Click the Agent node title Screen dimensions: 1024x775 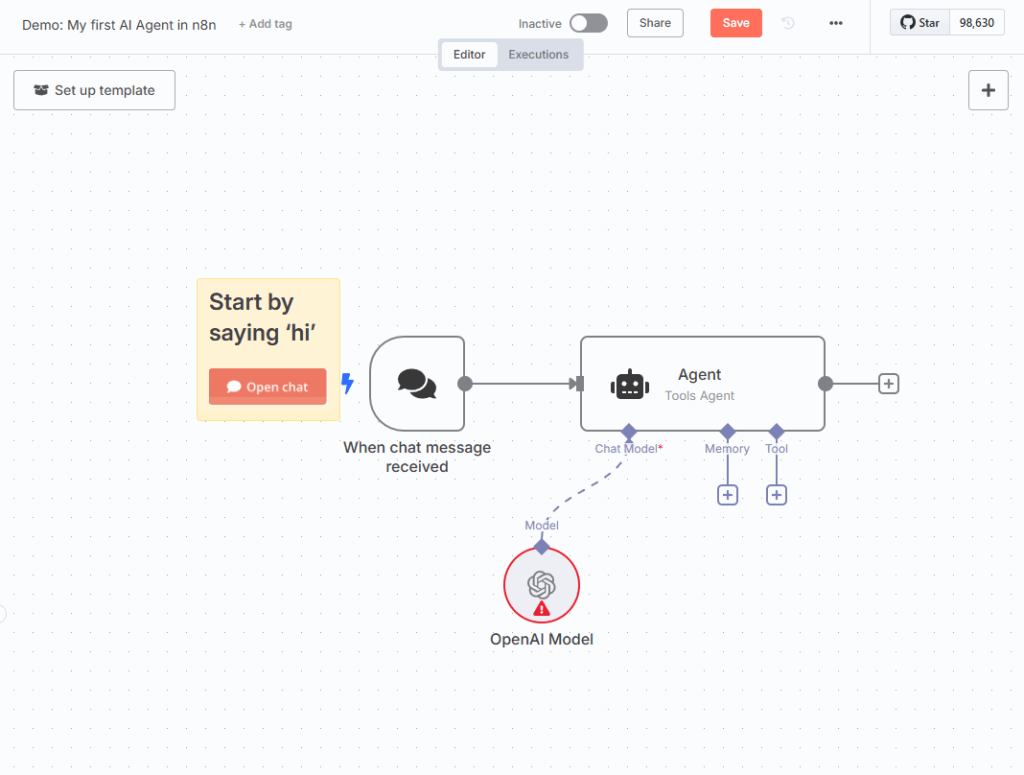coord(699,374)
